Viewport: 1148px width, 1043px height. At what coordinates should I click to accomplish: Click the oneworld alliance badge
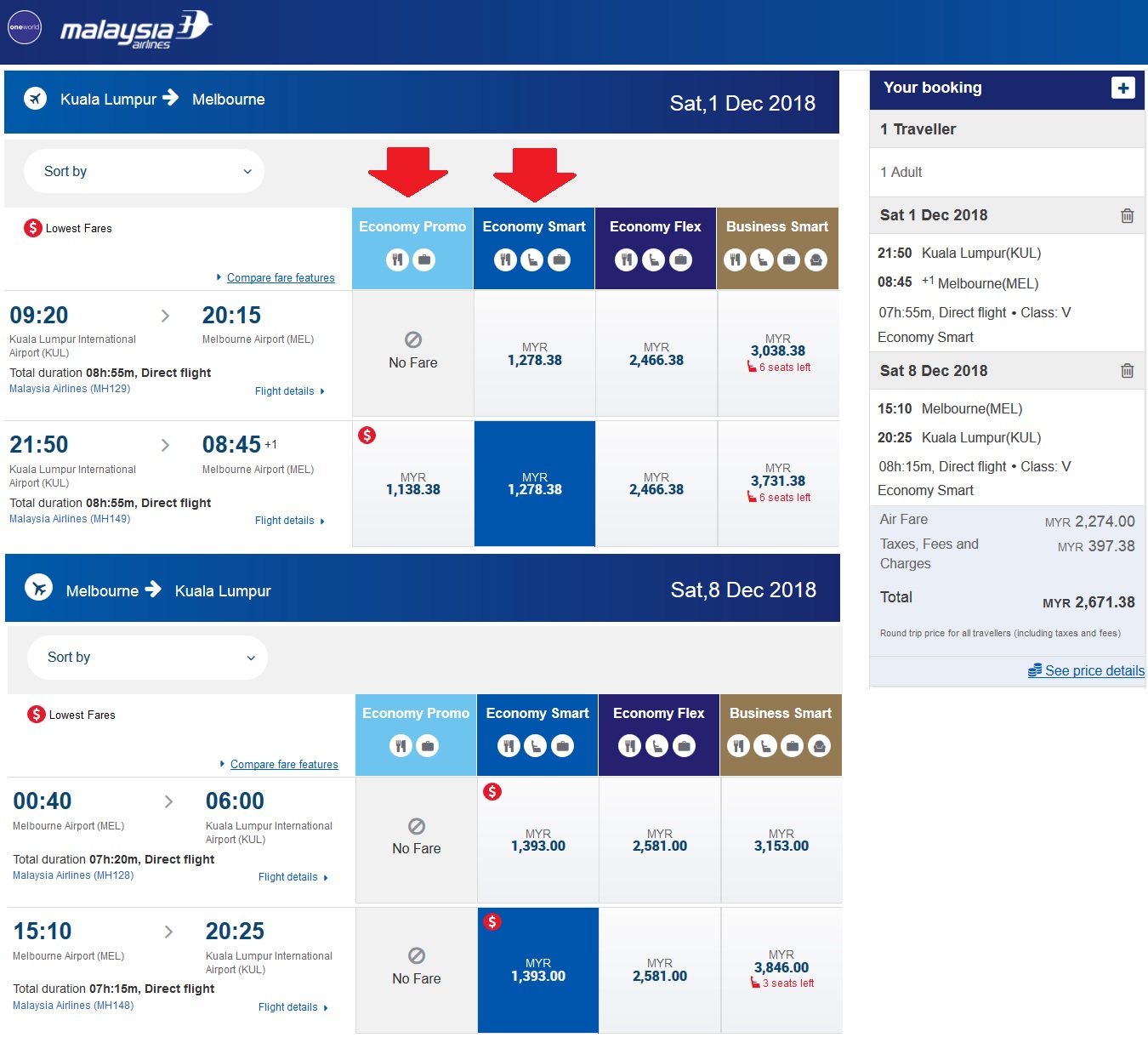(25, 27)
